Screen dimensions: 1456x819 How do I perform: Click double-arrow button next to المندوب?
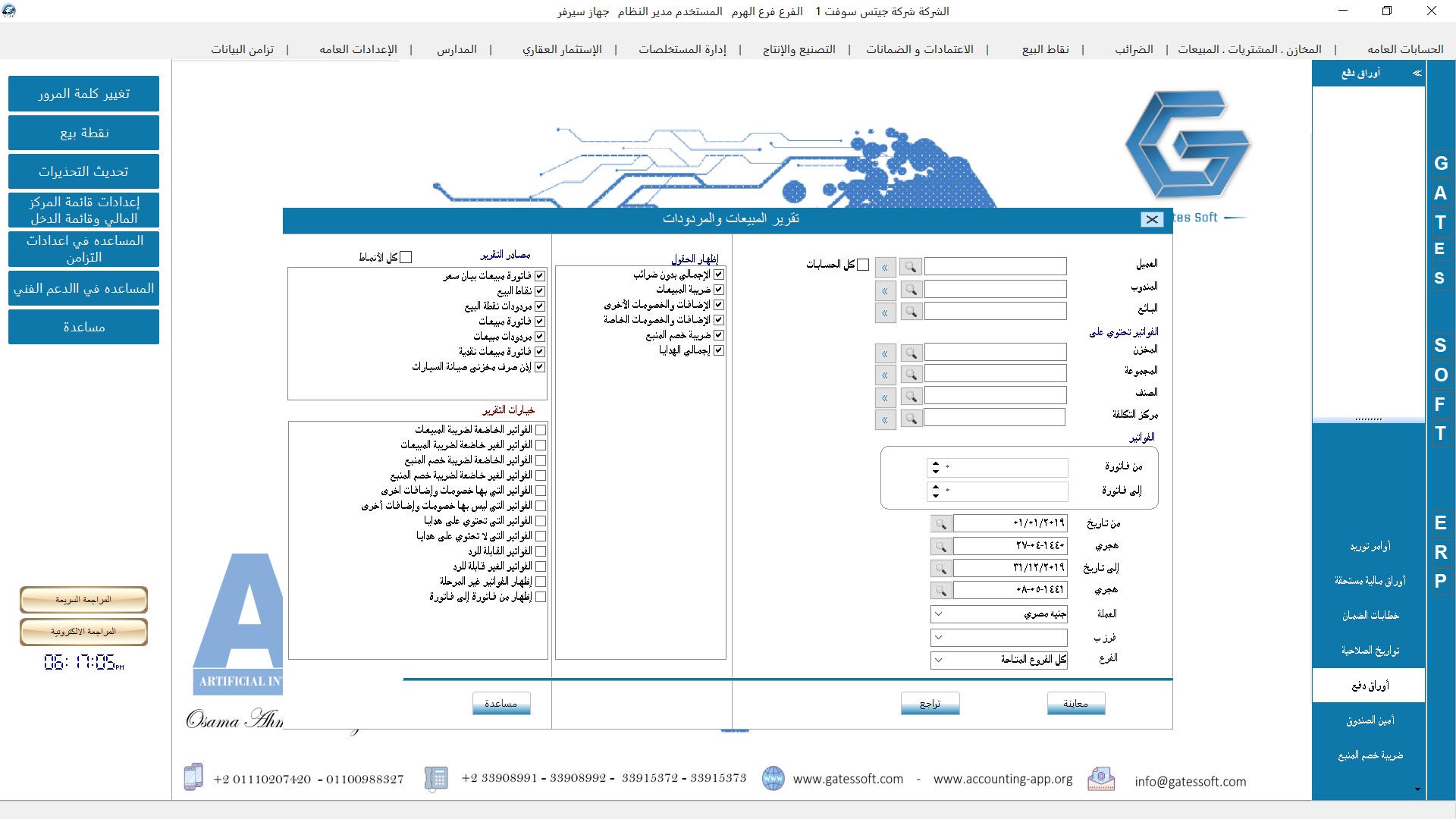(885, 290)
